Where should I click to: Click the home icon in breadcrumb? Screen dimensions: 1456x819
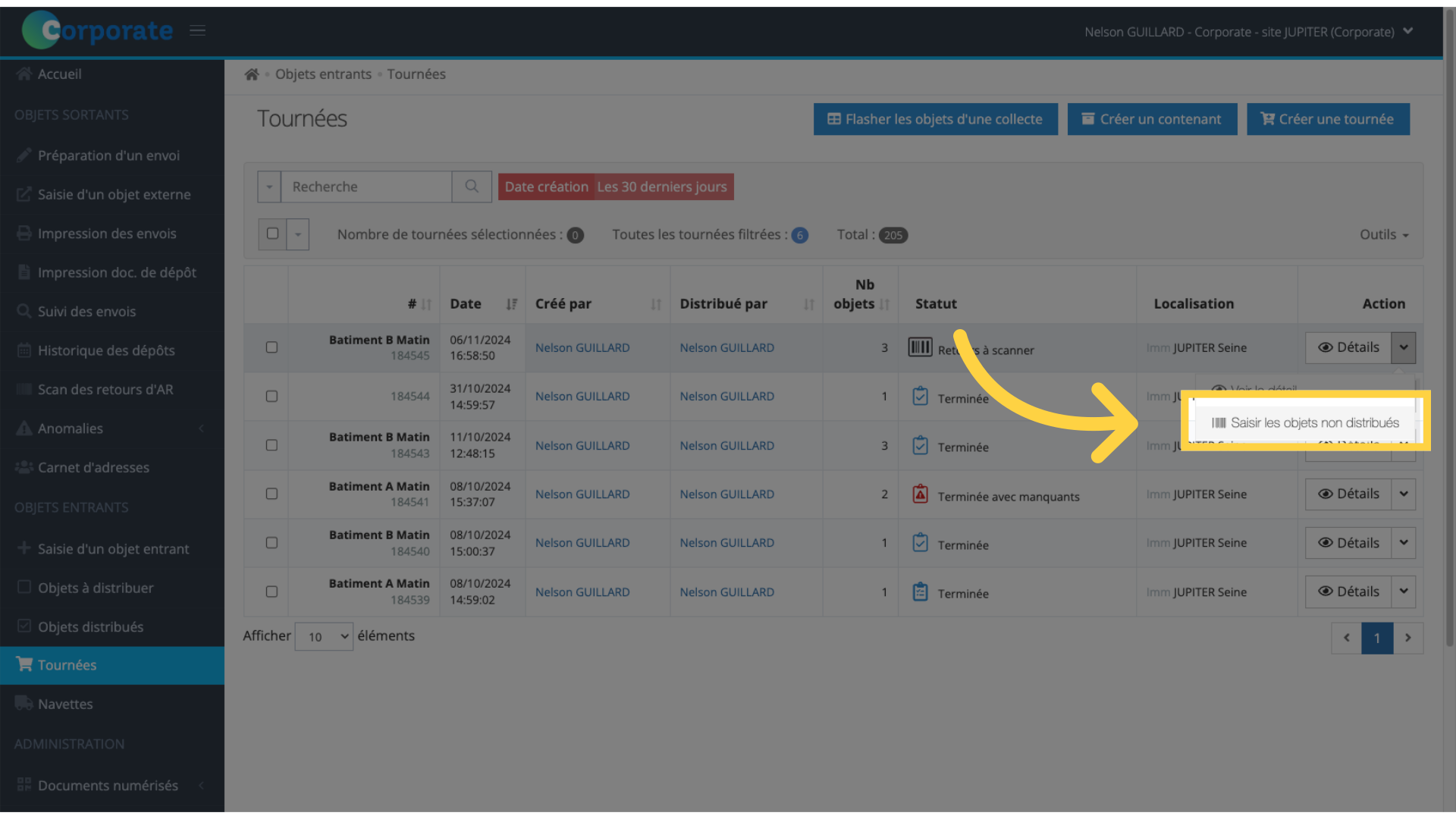[x=252, y=74]
